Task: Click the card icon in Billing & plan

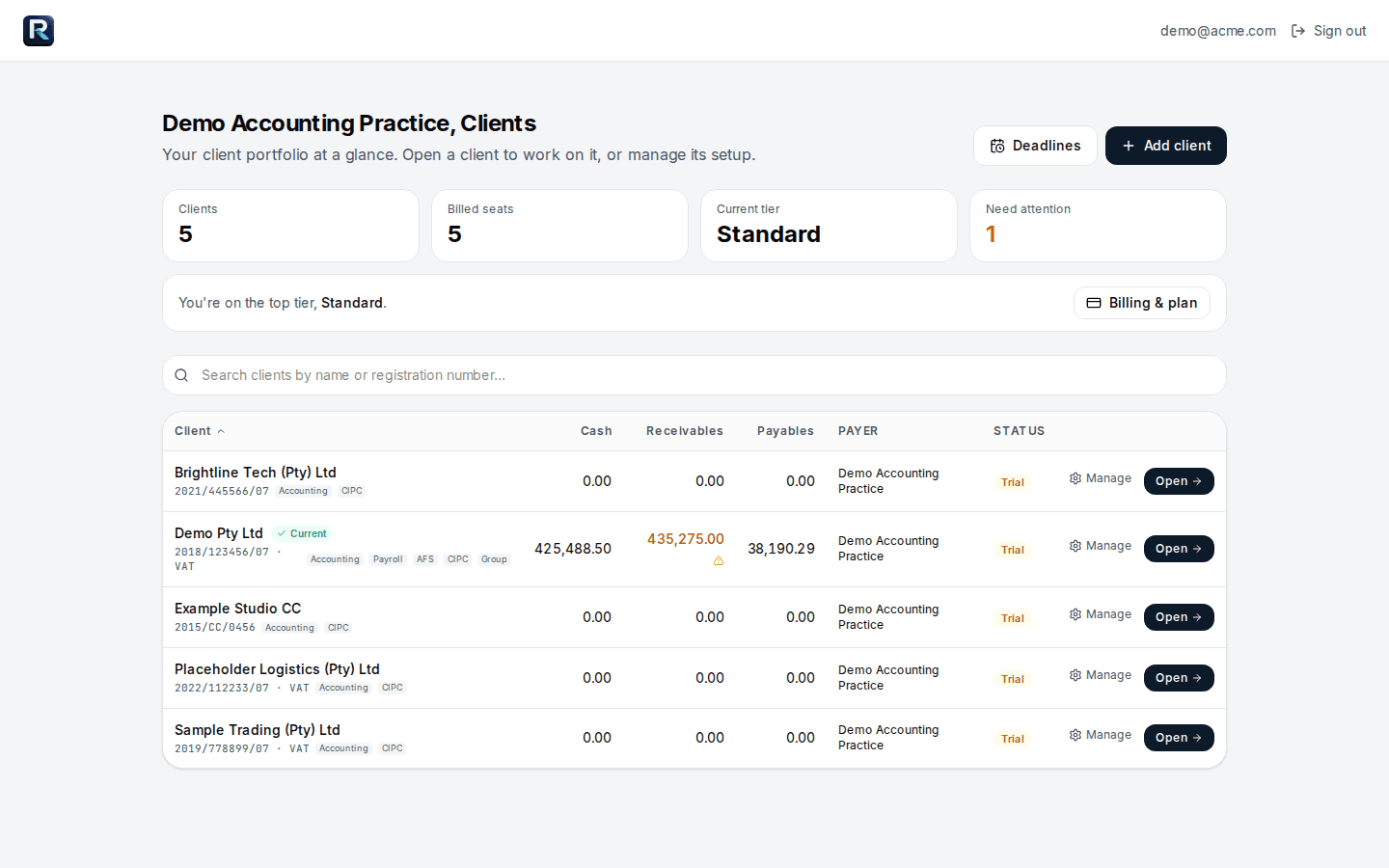Action: pyautogui.click(x=1094, y=303)
